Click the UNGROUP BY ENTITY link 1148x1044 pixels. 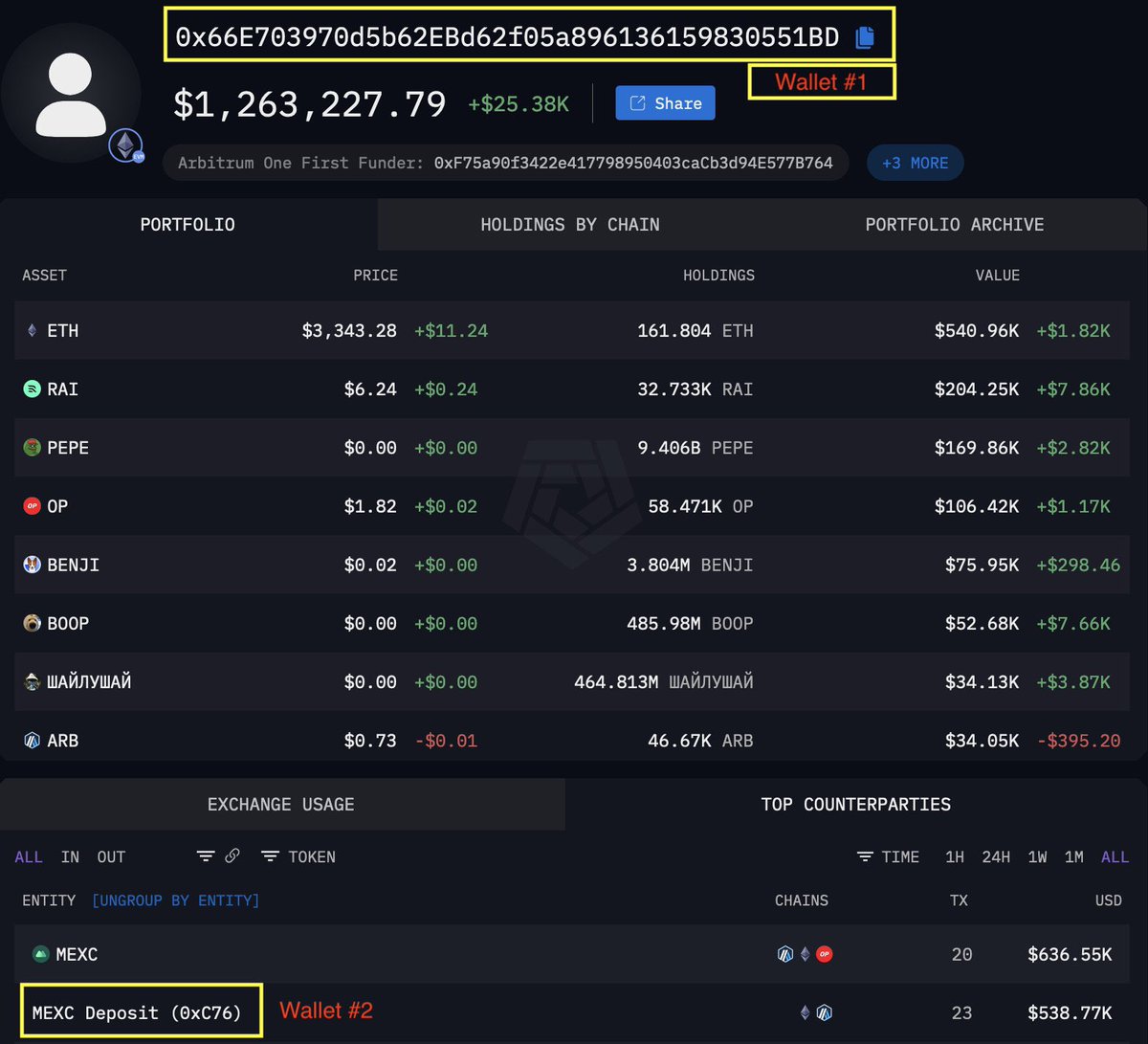click(175, 900)
